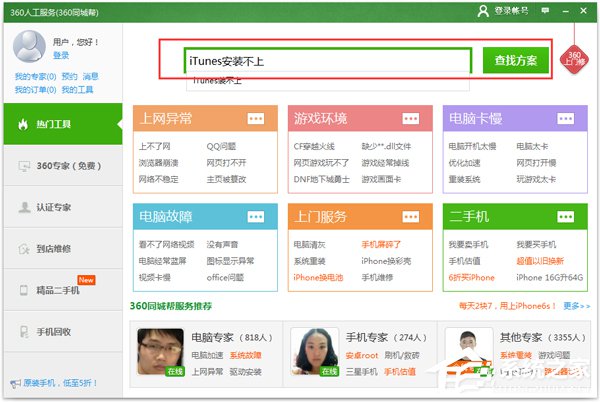Click the 更多>> link

(576, 306)
